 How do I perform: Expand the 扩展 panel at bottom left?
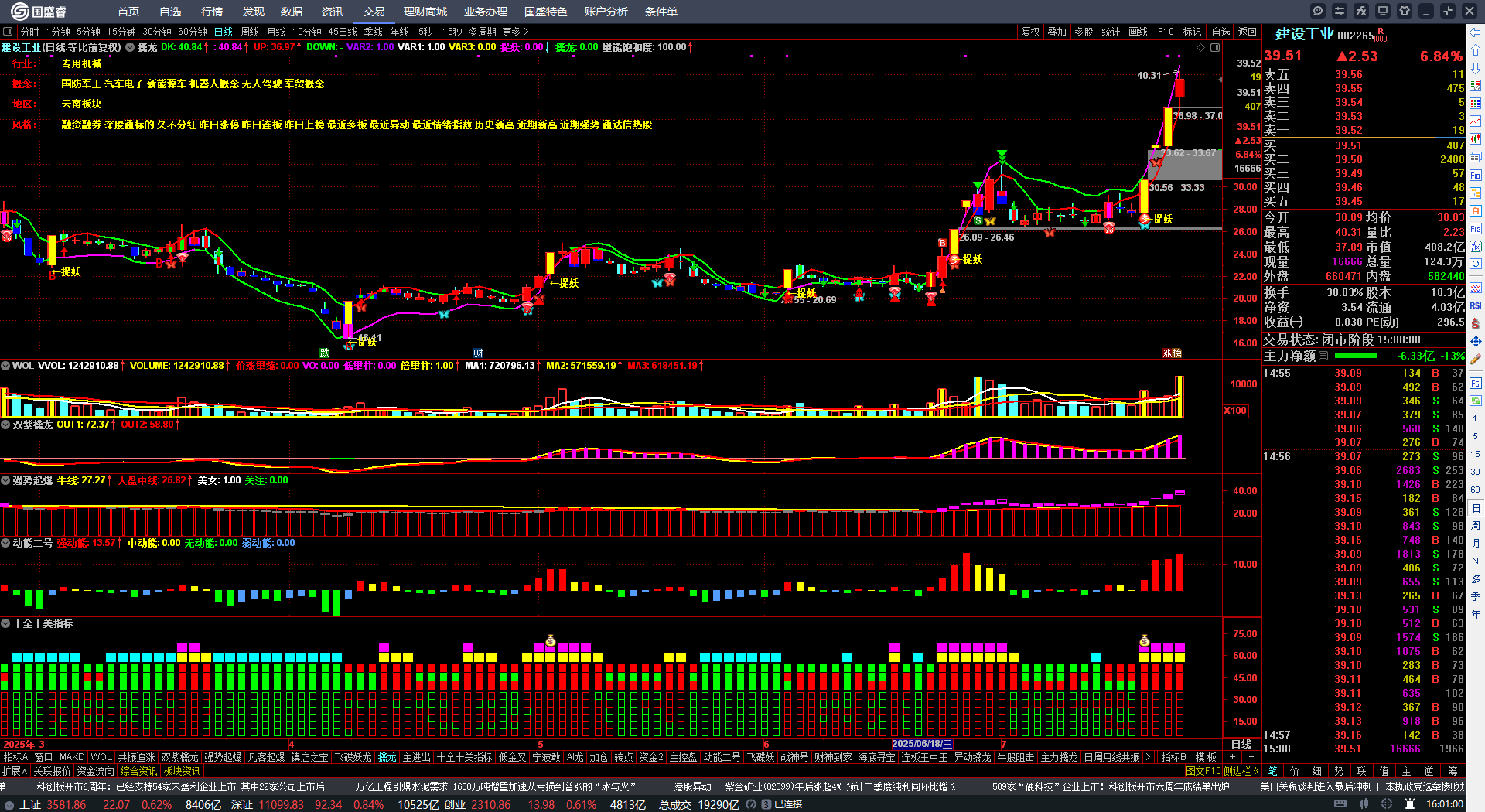point(15,771)
